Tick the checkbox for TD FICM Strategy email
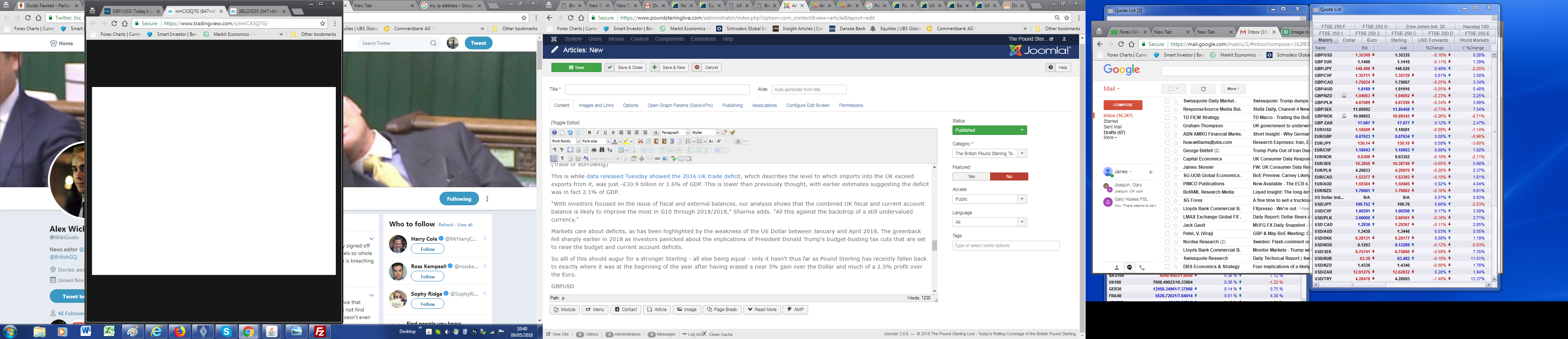Screen dimensions: 1568x339 click(1167, 118)
